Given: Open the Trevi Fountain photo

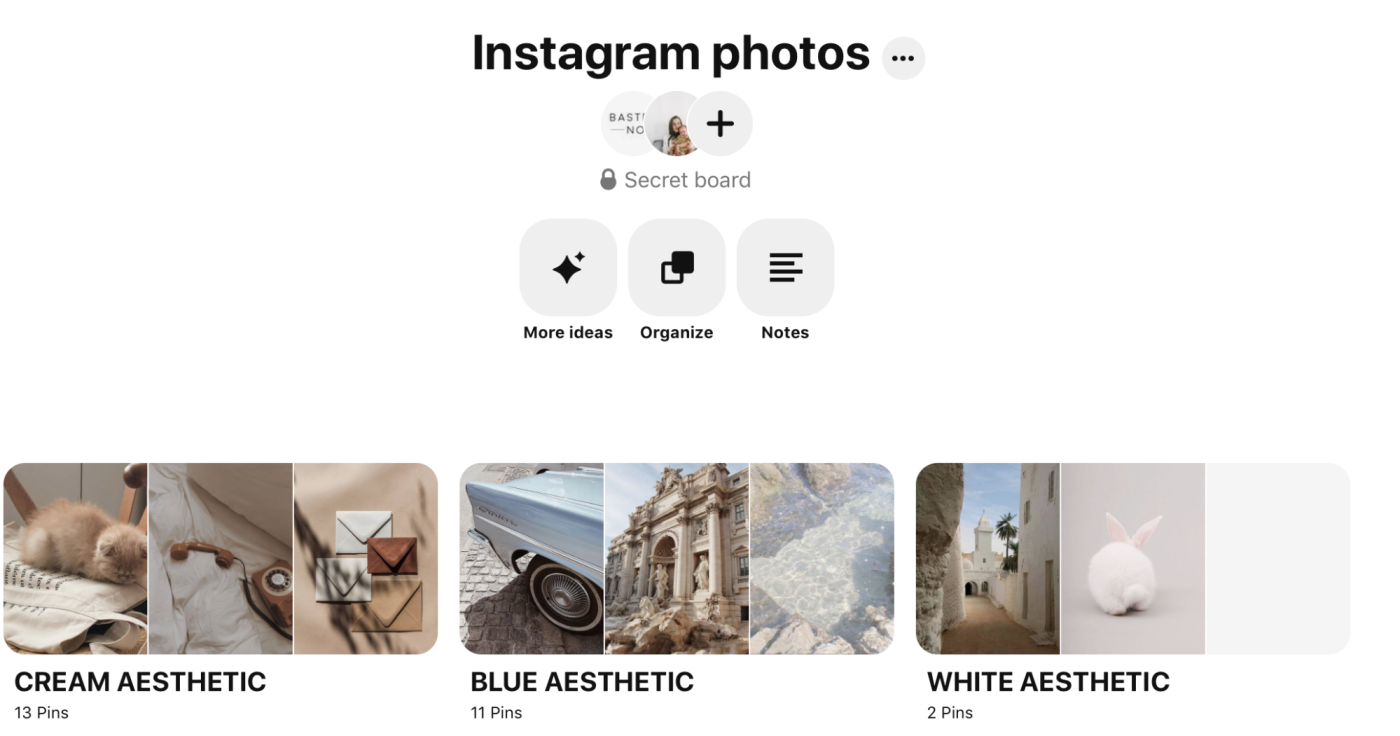Looking at the screenshot, I should 677,558.
